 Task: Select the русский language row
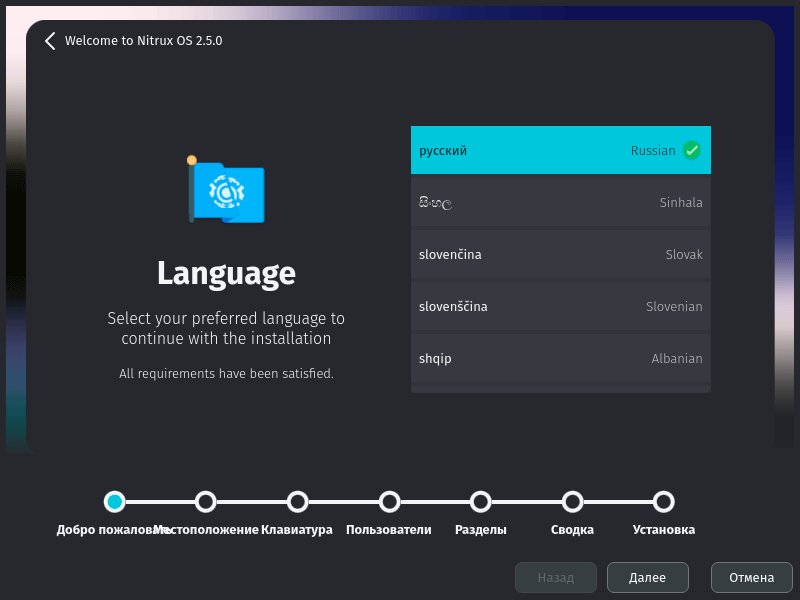pyautogui.click(x=561, y=150)
